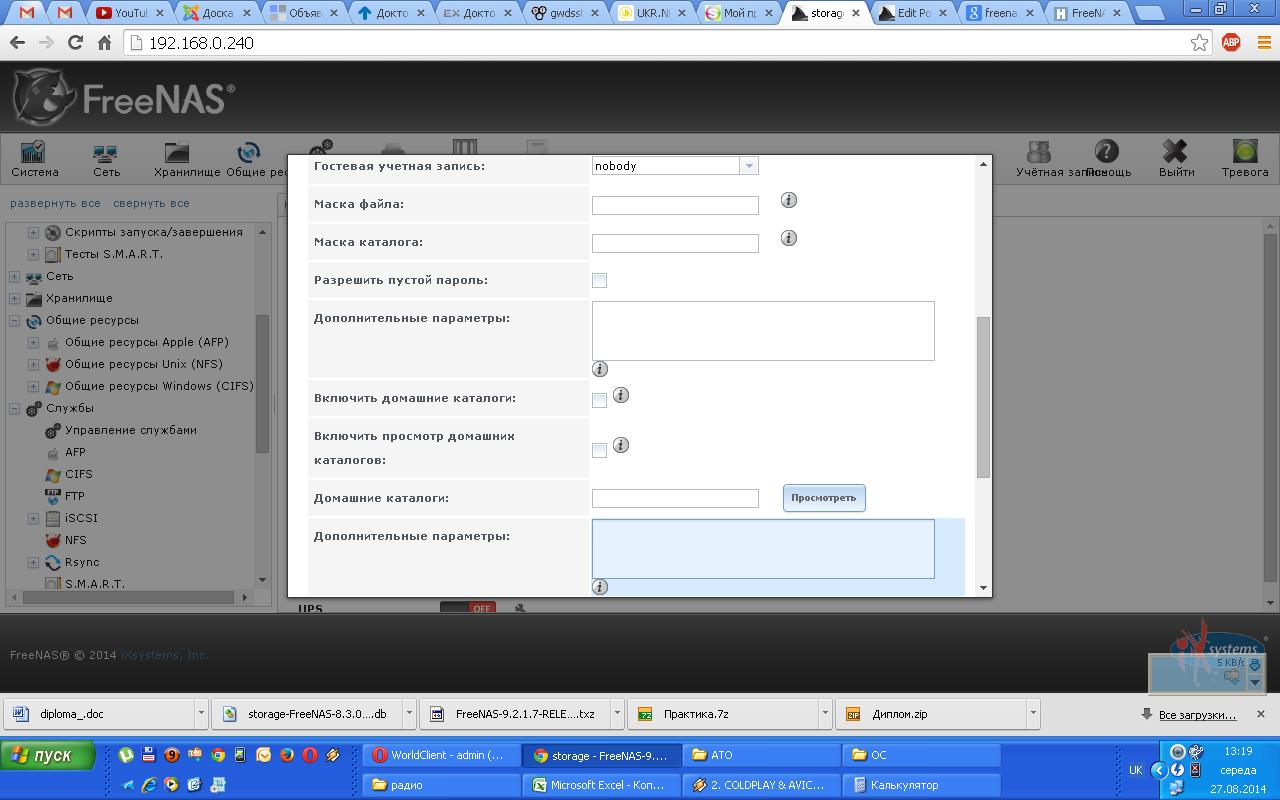Open the Учётная запись toolbar icon
Viewport: 1280px width, 800px height.
(x=1039, y=152)
